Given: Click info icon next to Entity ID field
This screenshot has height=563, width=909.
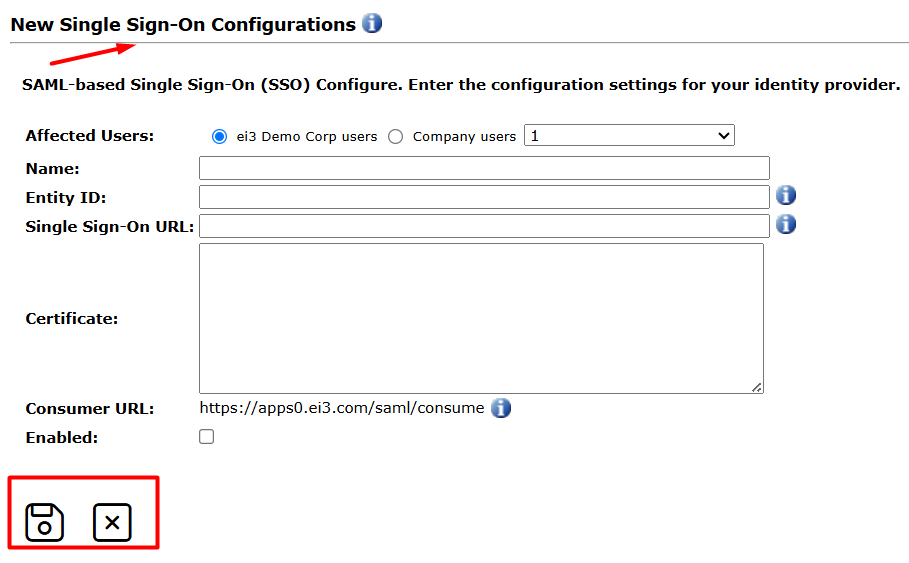Looking at the screenshot, I should [786, 195].
